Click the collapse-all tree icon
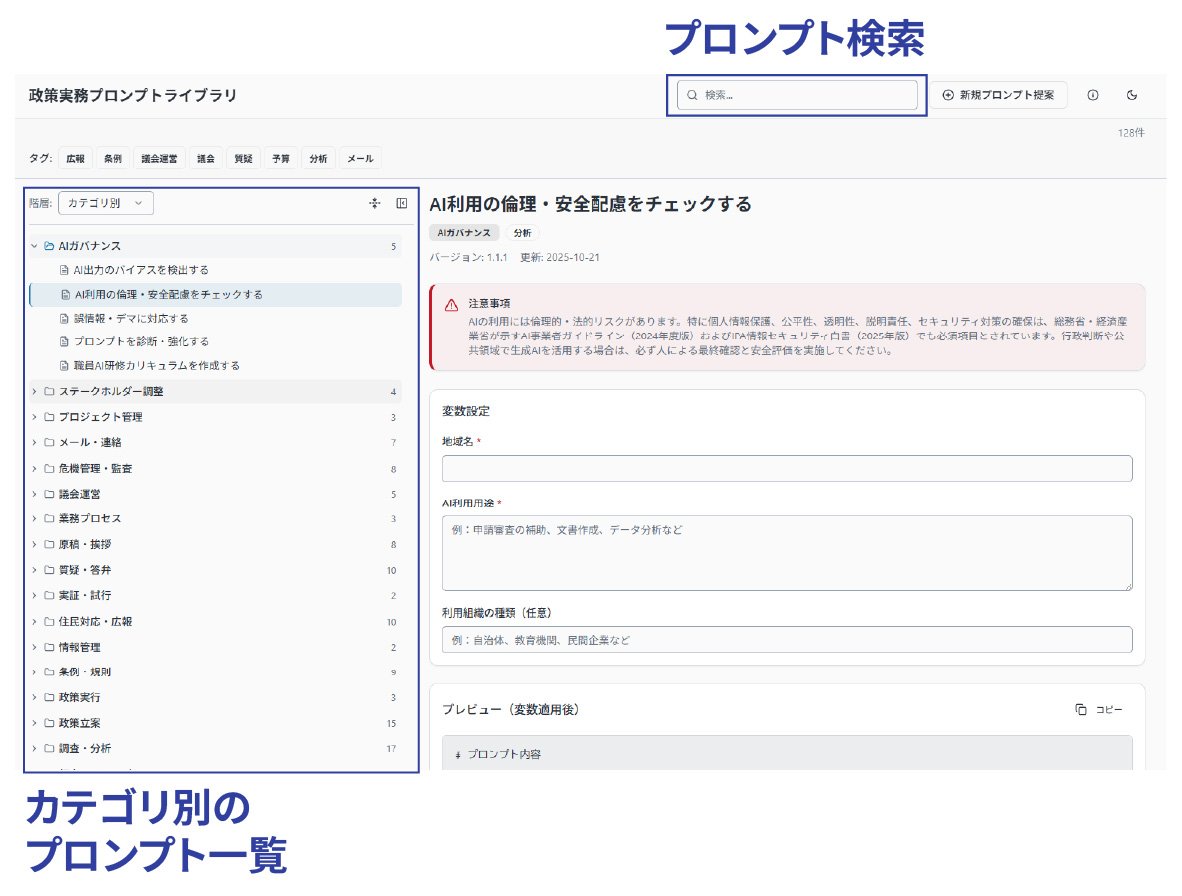The width and height of the screenshot is (1182, 896). pyautogui.click(x=374, y=203)
